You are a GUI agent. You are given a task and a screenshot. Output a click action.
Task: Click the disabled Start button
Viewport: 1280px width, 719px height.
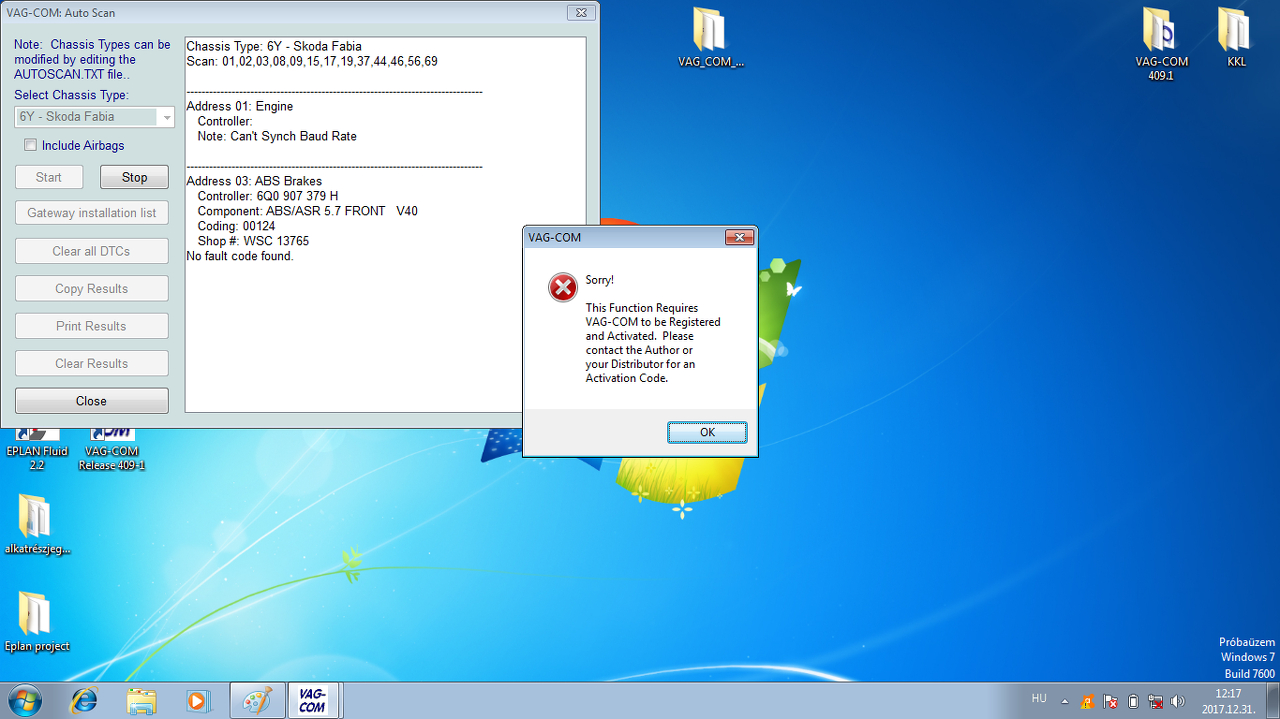49,177
